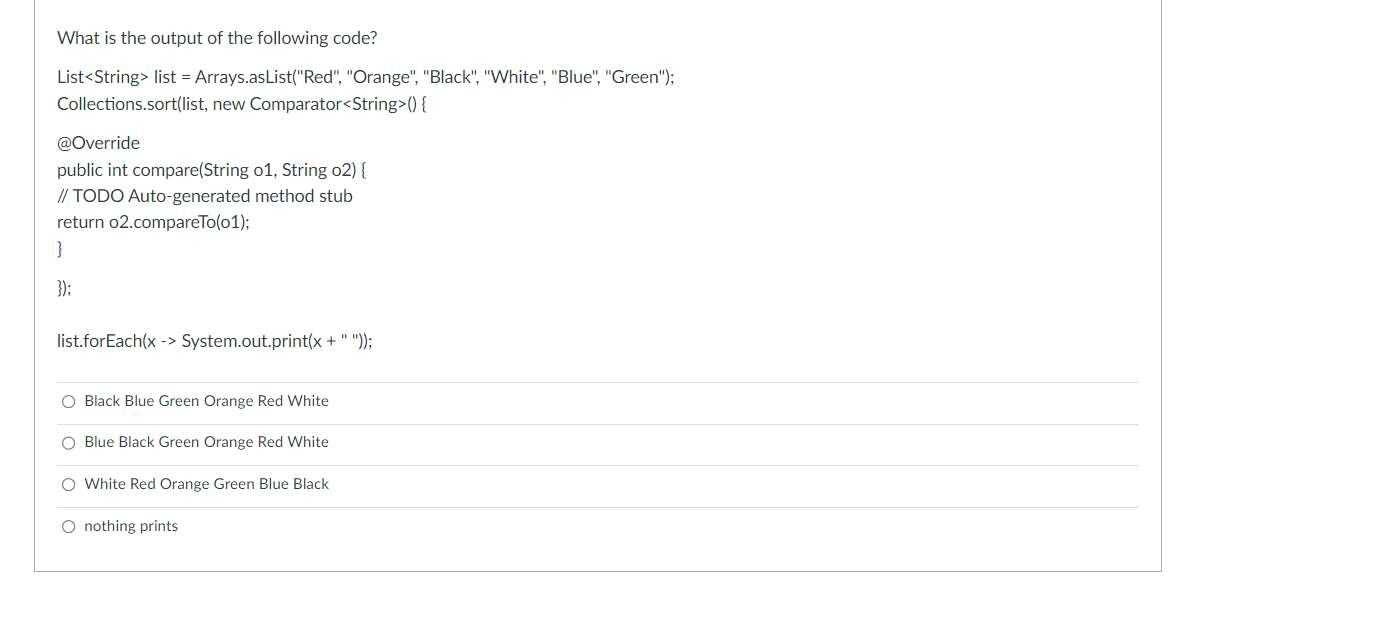Select the "Blue Black Green Orange Red White" radio button

click(x=68, y=442)
